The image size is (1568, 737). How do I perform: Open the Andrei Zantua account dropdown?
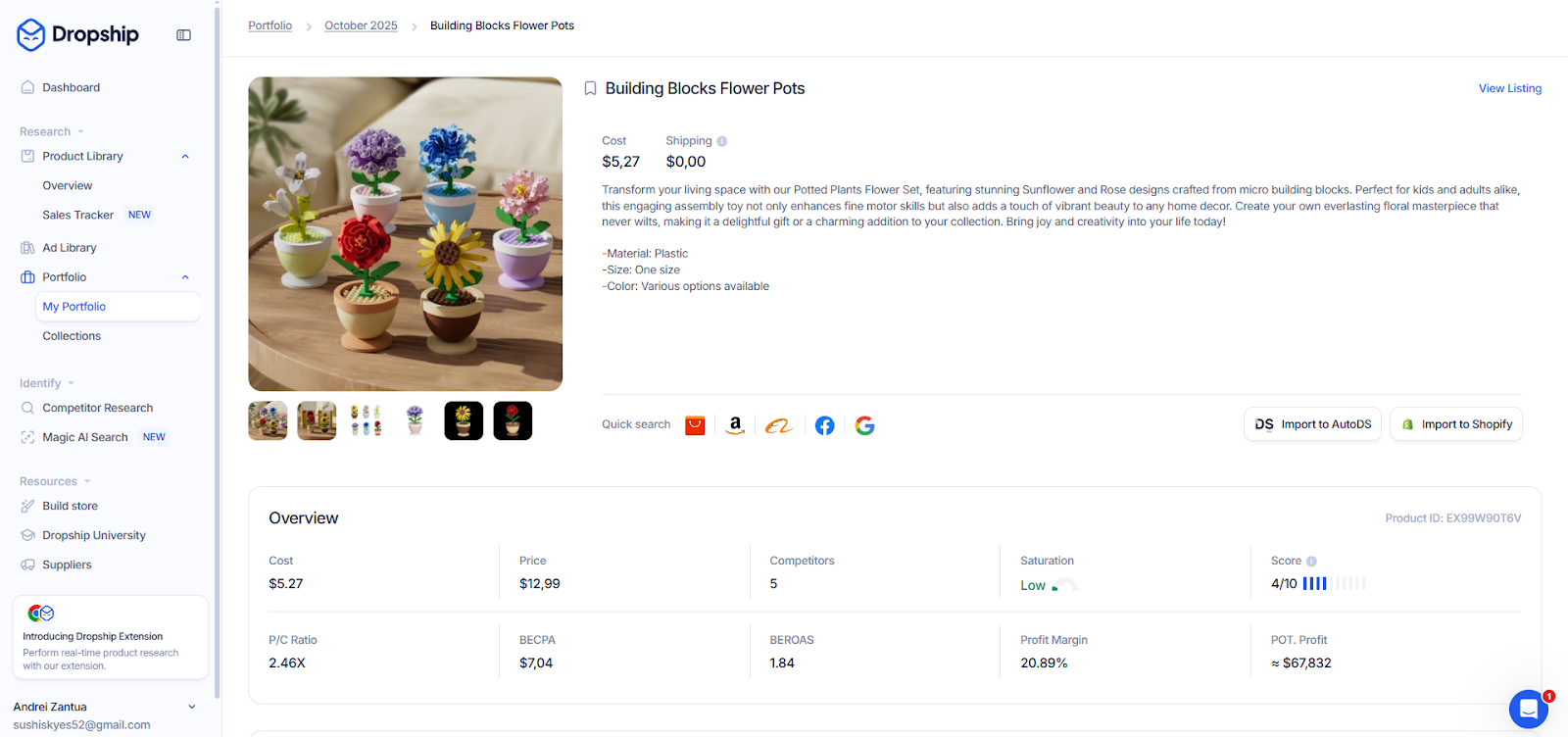coord(192,707)
